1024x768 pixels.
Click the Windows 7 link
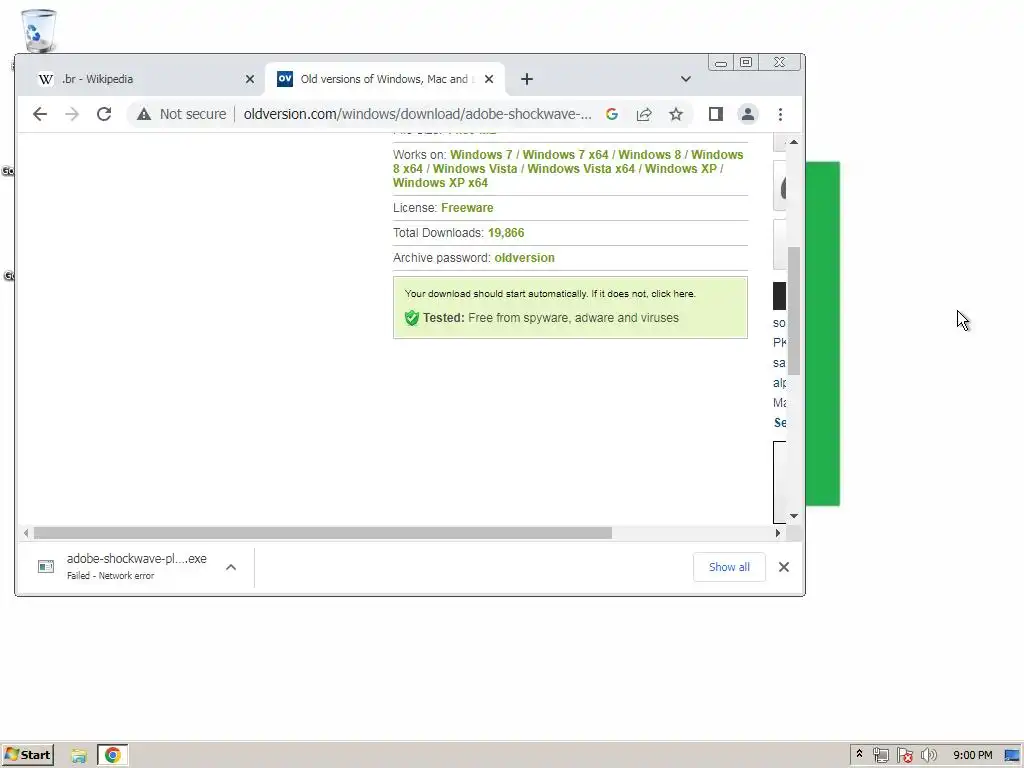click(x=481, y=155)
